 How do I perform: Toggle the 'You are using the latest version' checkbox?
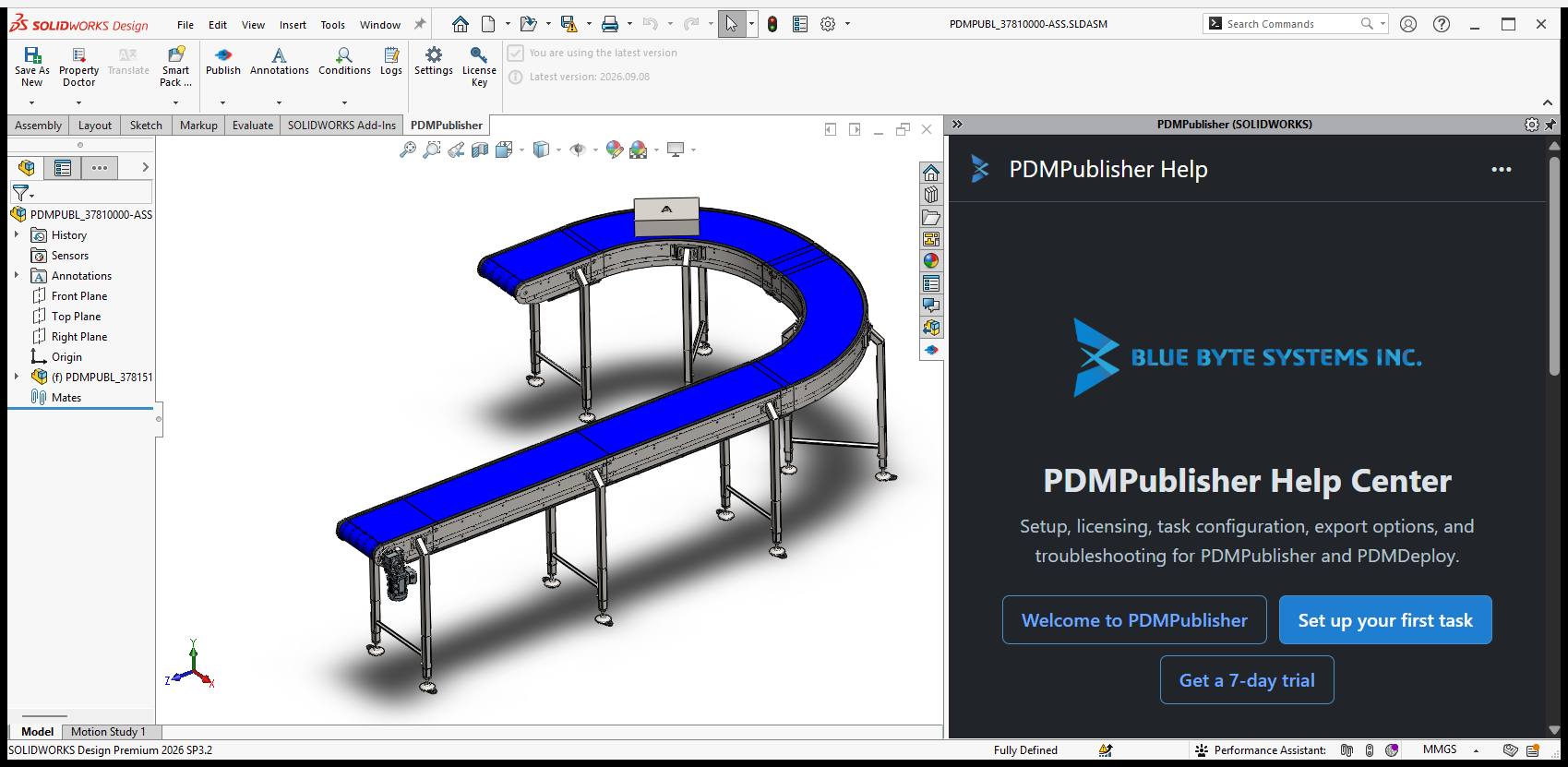coord(516,54)
